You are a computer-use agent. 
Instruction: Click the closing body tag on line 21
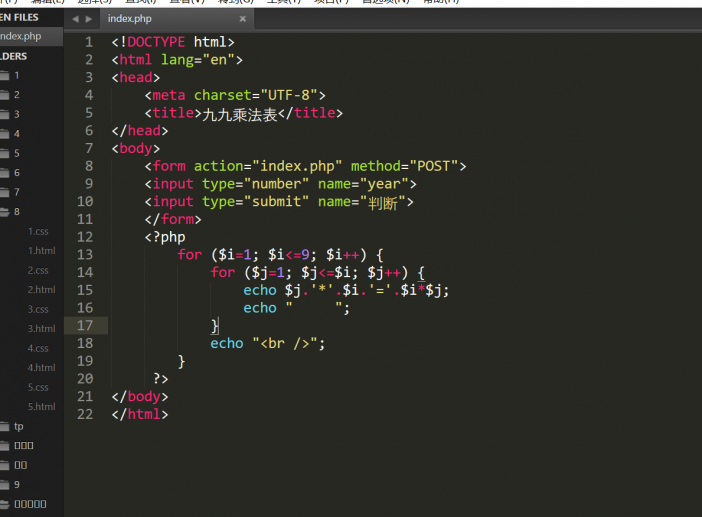(x=140, y=397)
